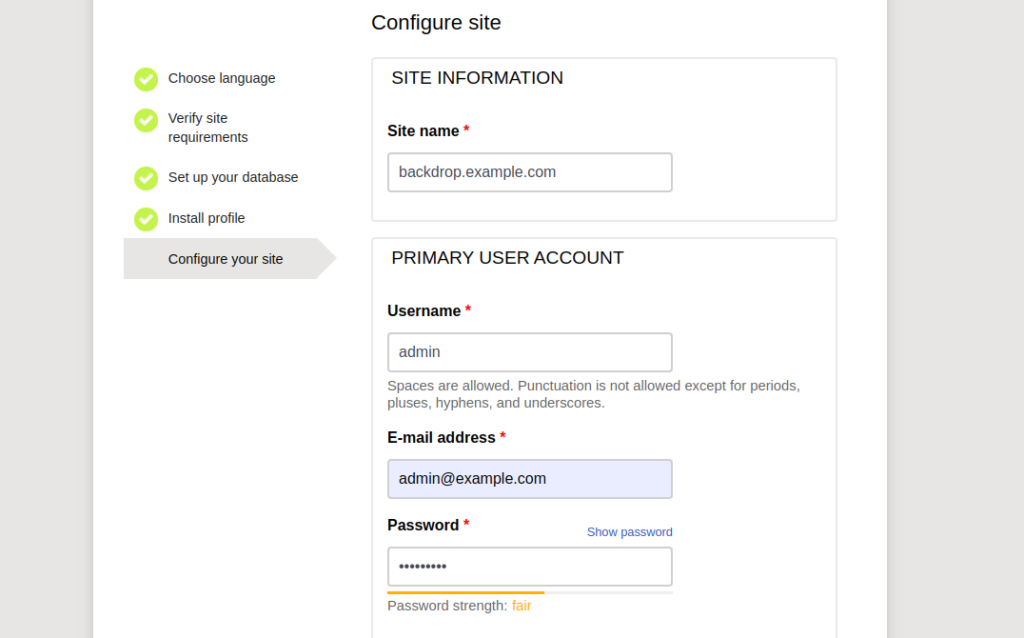
Task: Toggle the Show password link
Action: click(x=630, y=532)
